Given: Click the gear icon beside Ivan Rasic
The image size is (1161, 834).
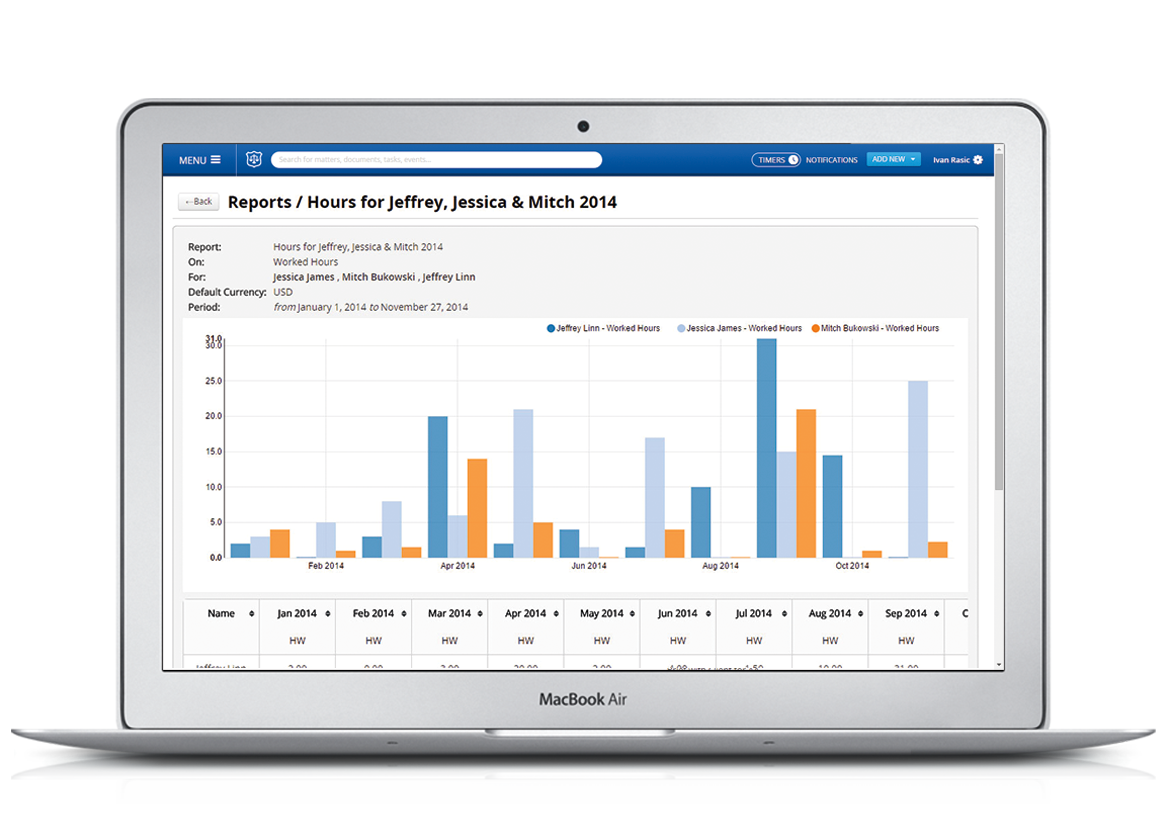Looking at the screenshot, I should click(x=978, y=160).
